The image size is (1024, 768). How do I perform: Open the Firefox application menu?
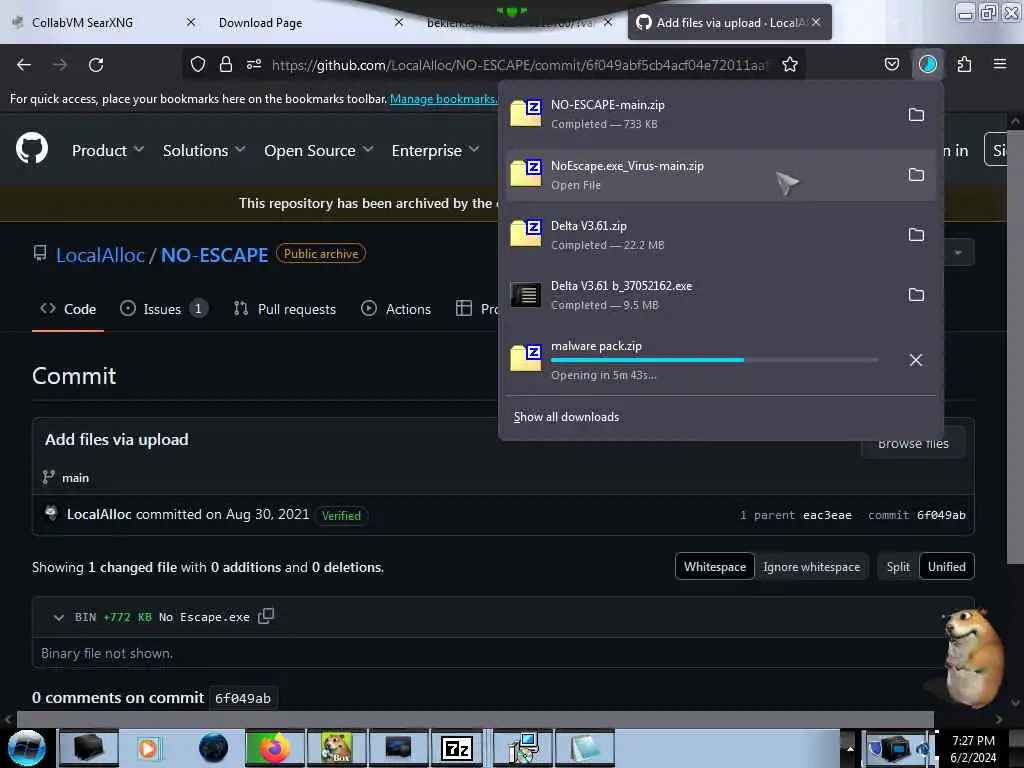(x=1000, y=64)
